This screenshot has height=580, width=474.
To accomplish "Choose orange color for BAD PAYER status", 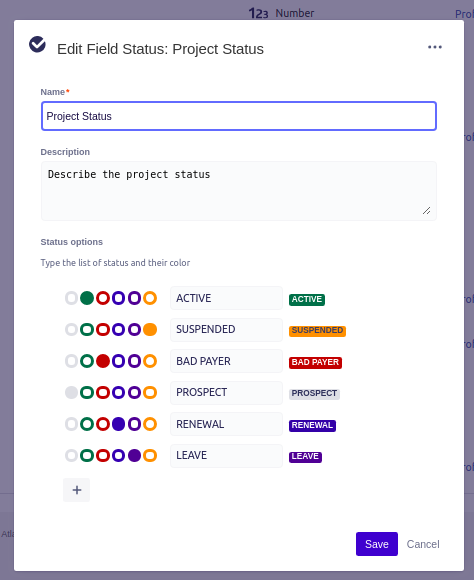I will (150, 361).
